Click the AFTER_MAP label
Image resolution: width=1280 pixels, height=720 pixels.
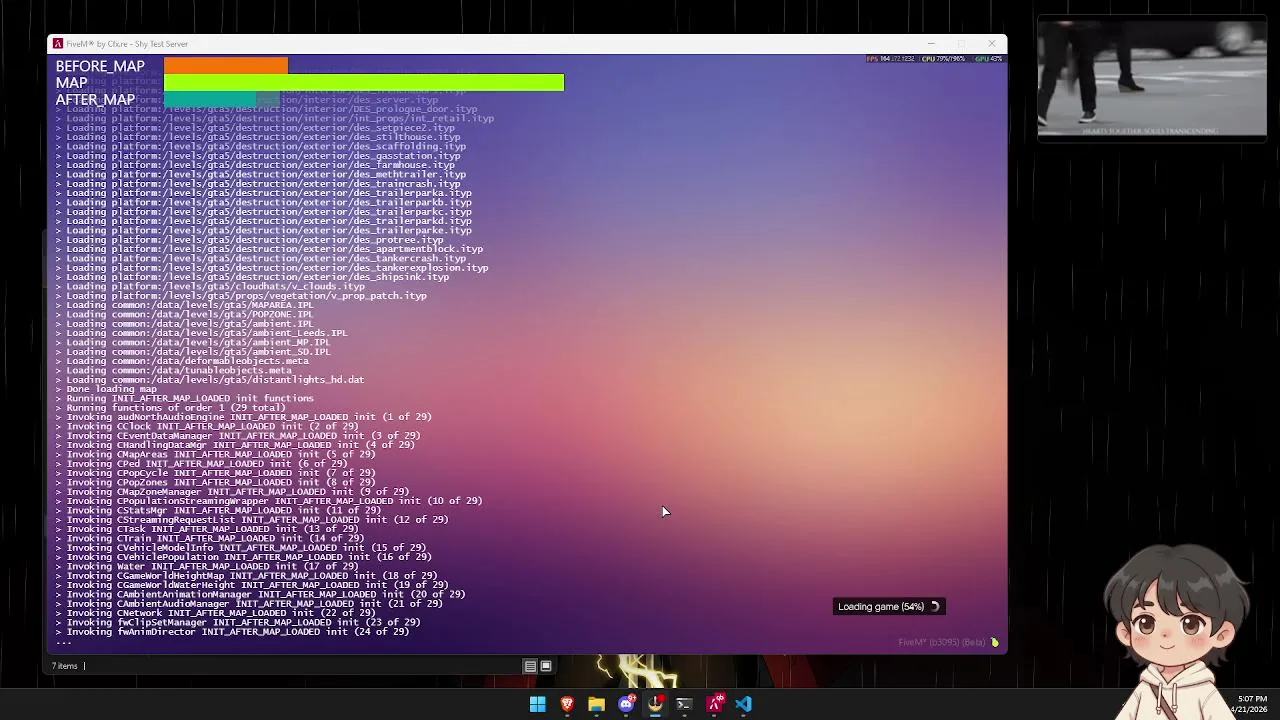tap(95, 100)
